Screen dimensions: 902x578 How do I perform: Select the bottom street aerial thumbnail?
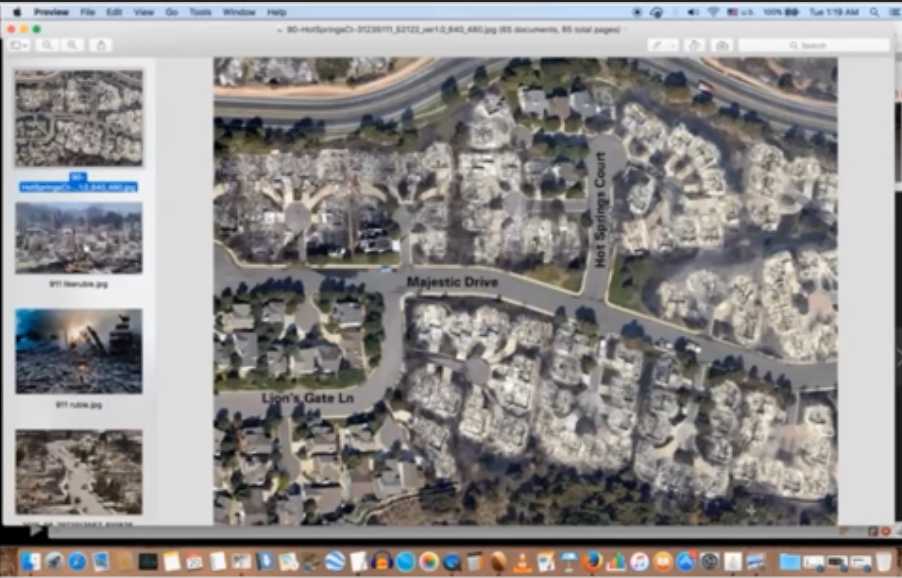[79, 471]
